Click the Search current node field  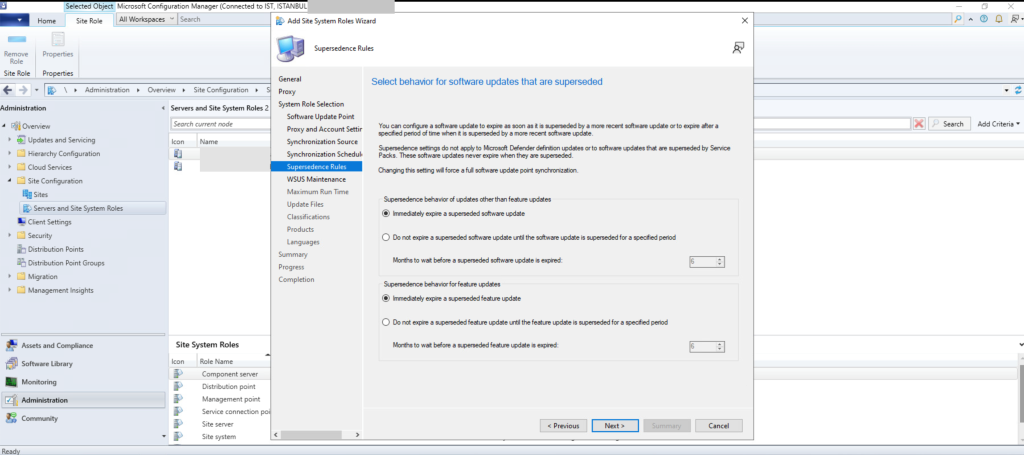click(540, 124)
